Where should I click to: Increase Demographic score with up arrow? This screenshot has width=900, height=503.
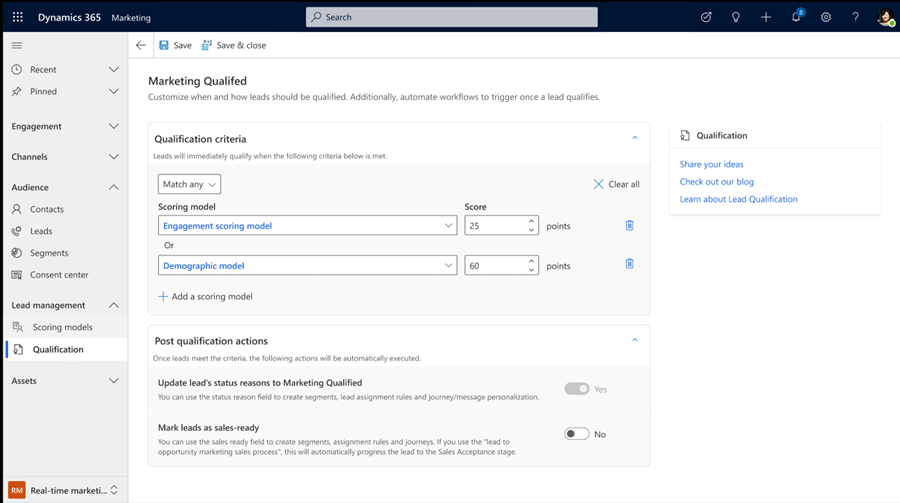click(x=532, y=261)
